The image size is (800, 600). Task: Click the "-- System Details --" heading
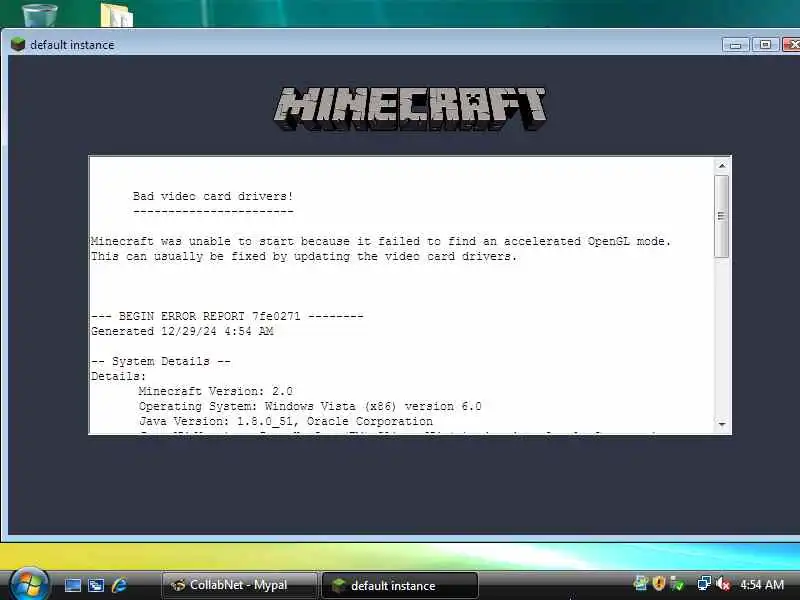(161, 361)
